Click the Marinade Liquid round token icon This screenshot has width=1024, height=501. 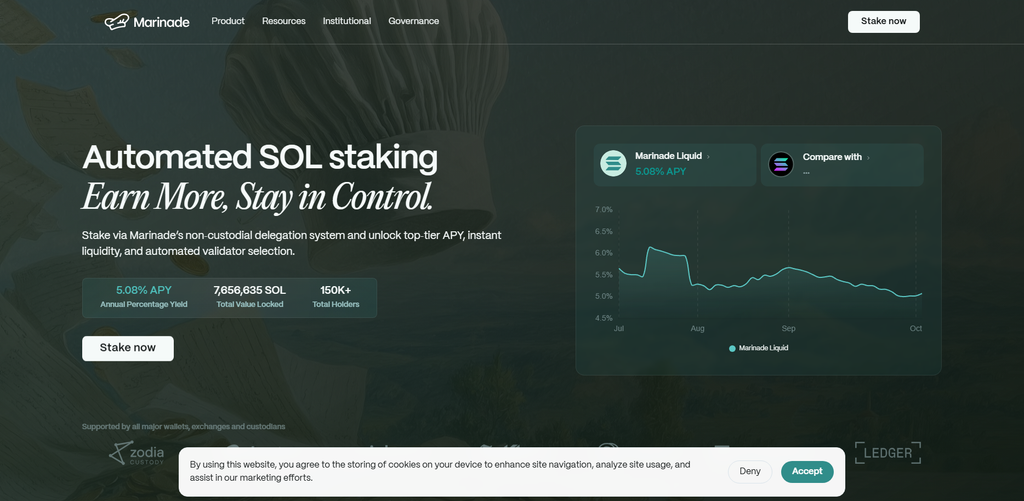click(613, 163)
